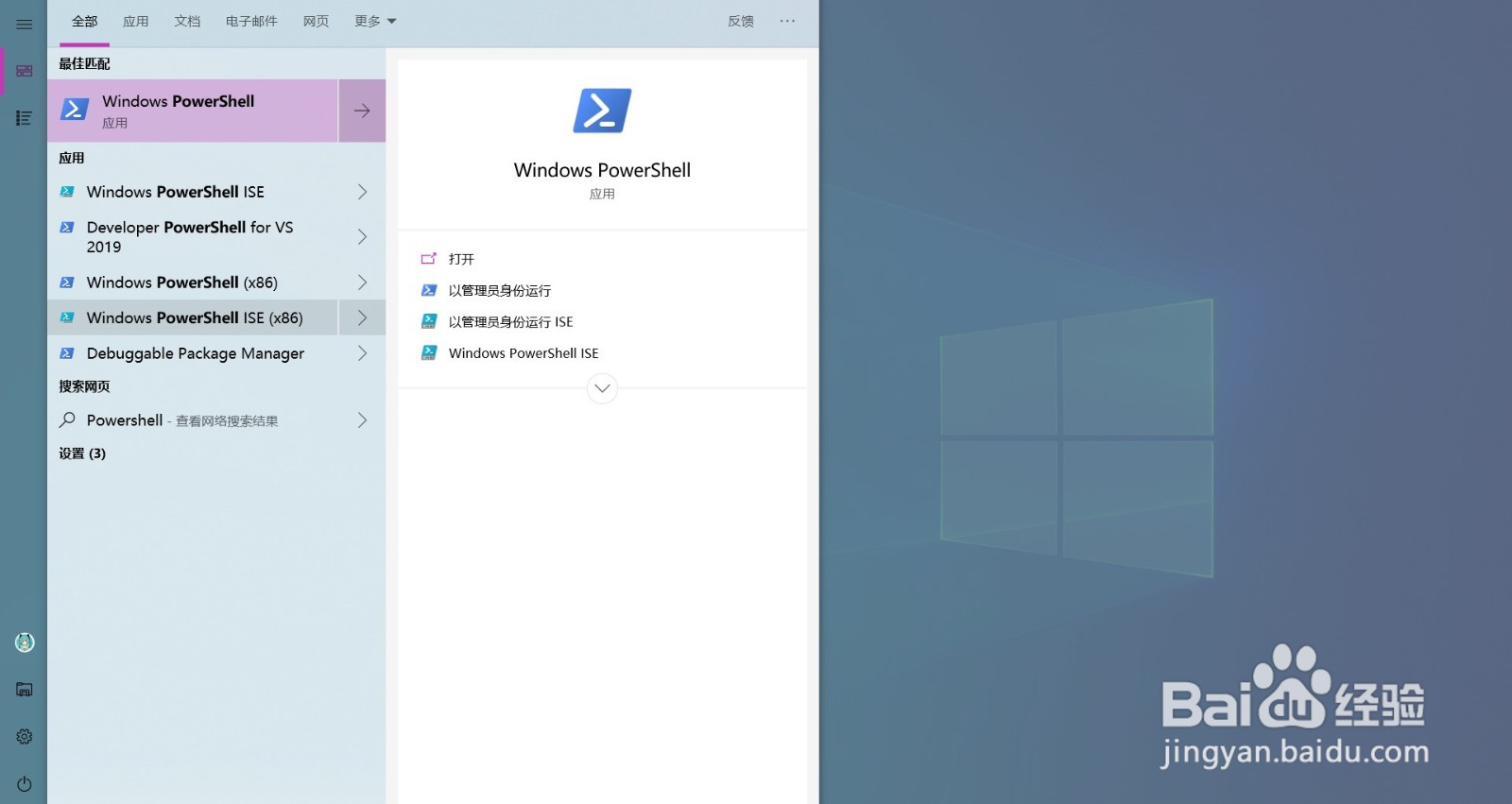
Task: Open the more options ellipsis
Action: [x=787, y=21]
